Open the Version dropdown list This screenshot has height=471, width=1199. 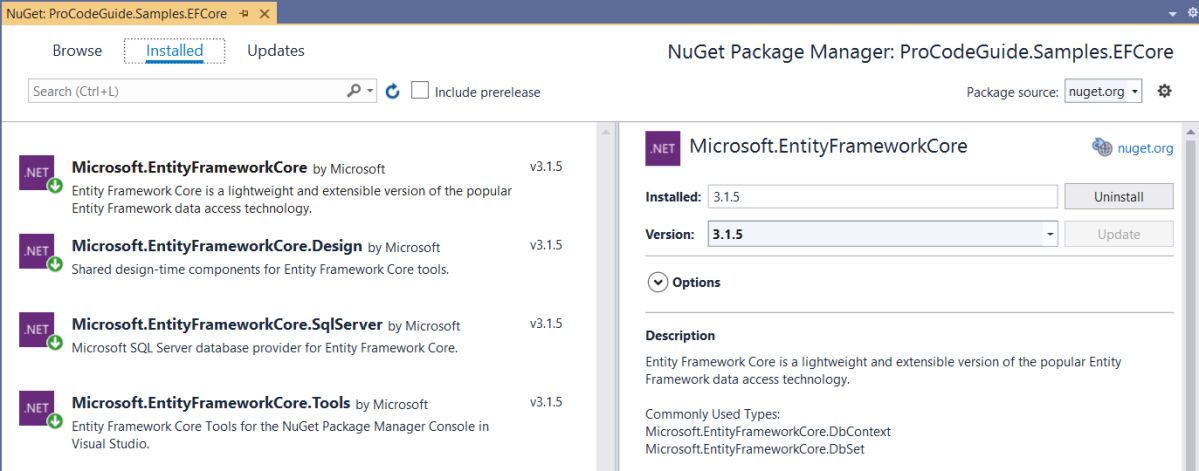point(1050,234)
